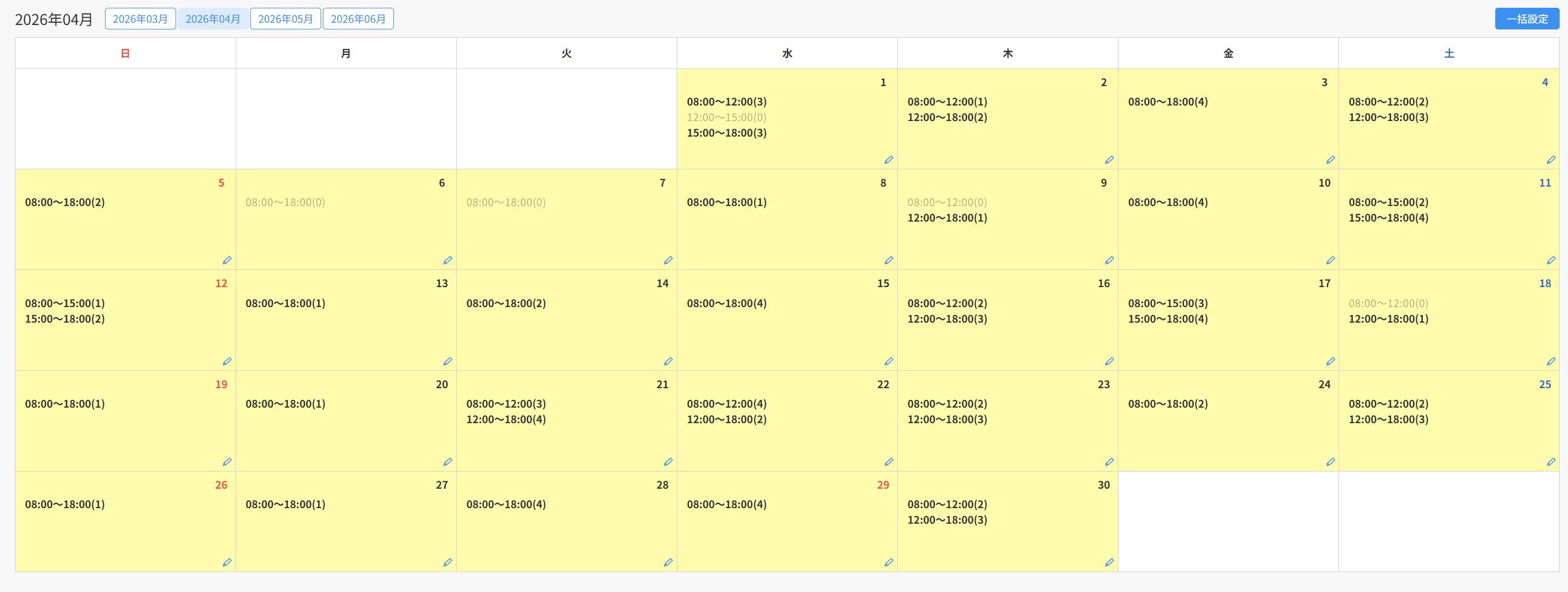The width and height of the screenshot is (1568, 592).
Task: Click the 08:00～12:00(4) slot on April 22
Action: pos(726,404)
